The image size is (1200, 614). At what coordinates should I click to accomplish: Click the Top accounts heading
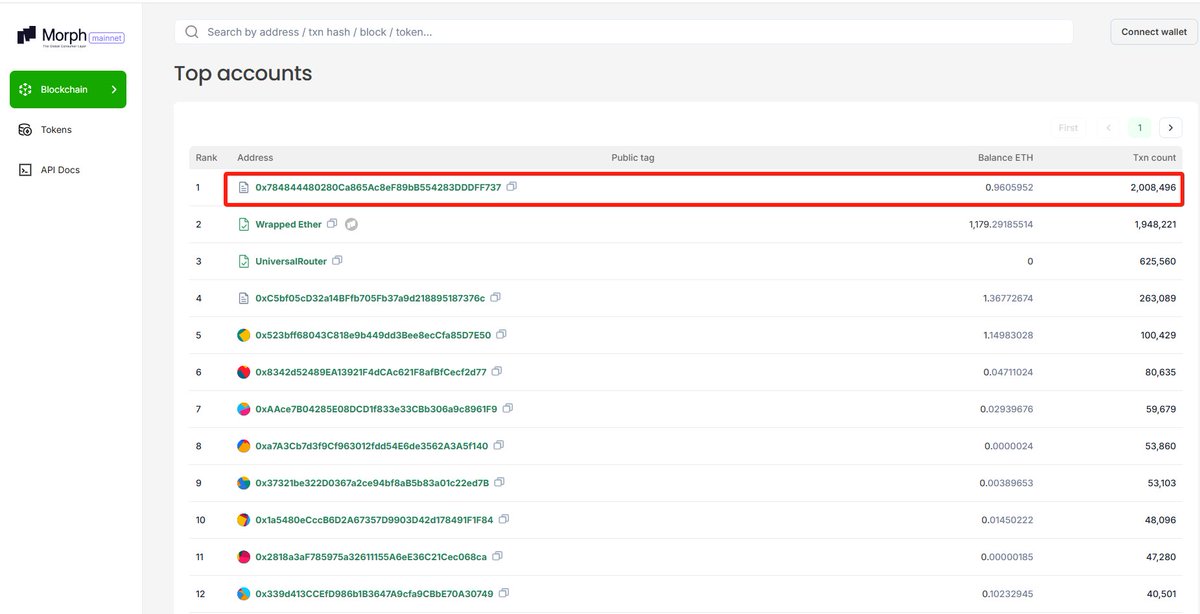point(243,74)
